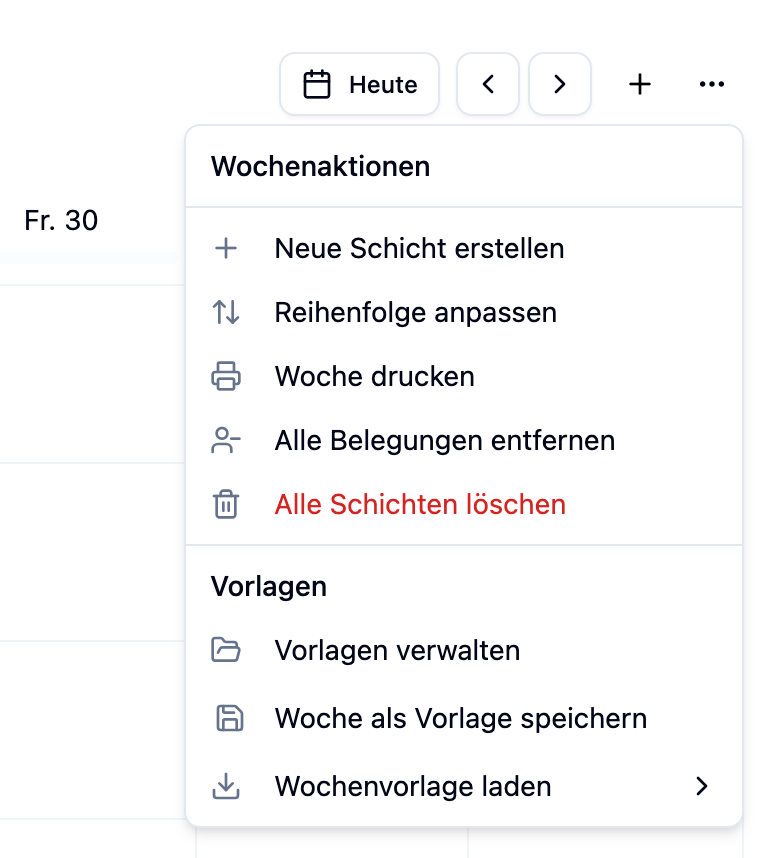Click the floppy disk save icon
Screen dimensions: 768x858
coord(229,719)
